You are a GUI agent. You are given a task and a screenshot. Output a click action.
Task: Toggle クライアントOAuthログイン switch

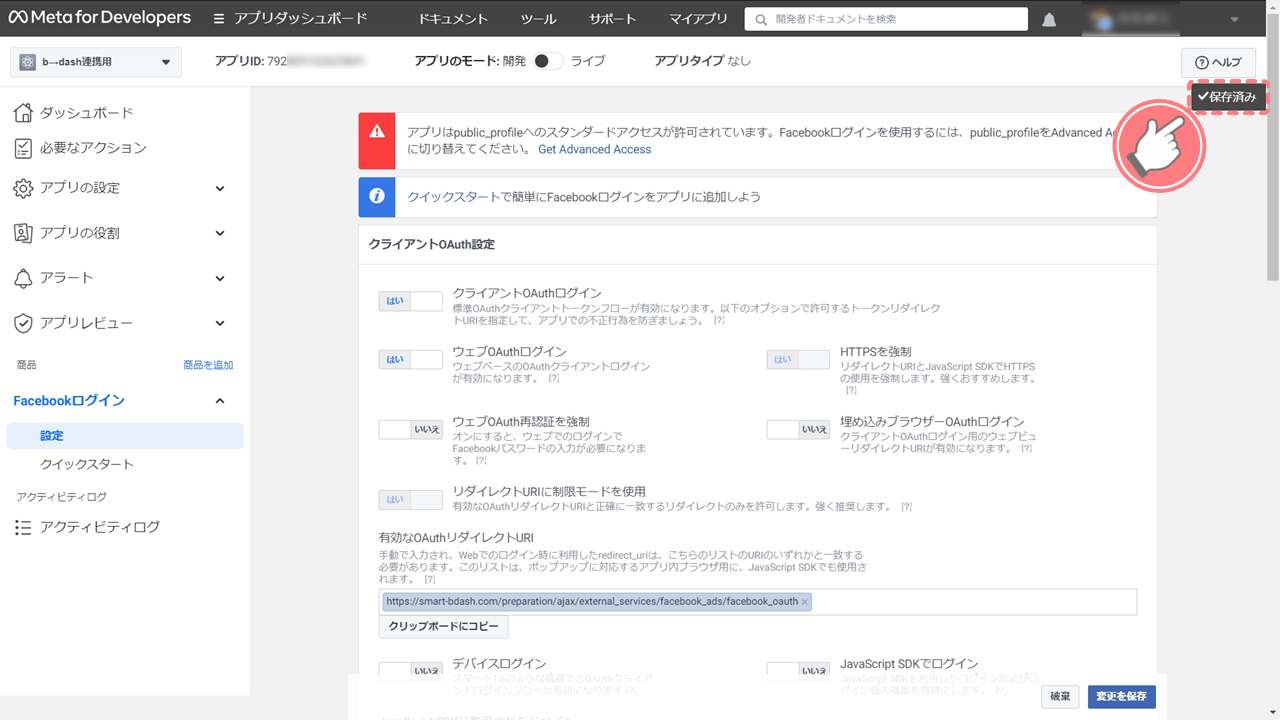coord(410,301)
